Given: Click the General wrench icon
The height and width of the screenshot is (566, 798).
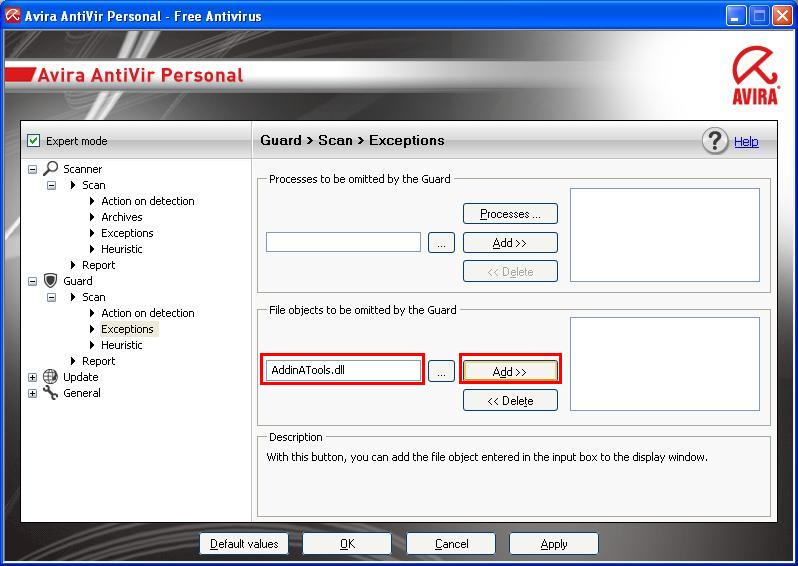Looking at the screenshot, I should [50, 392].
